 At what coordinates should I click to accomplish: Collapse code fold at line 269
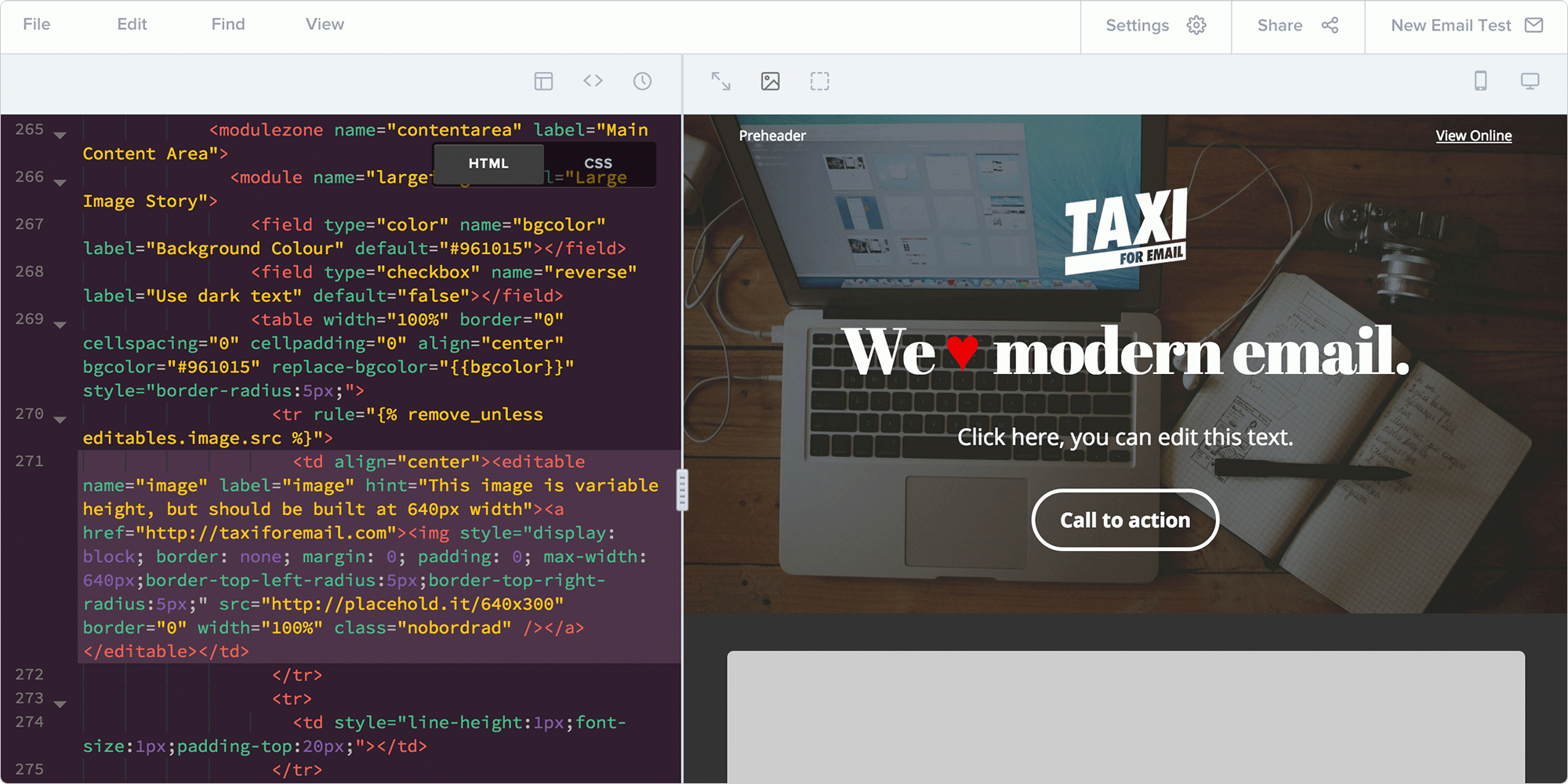point(60,325)
